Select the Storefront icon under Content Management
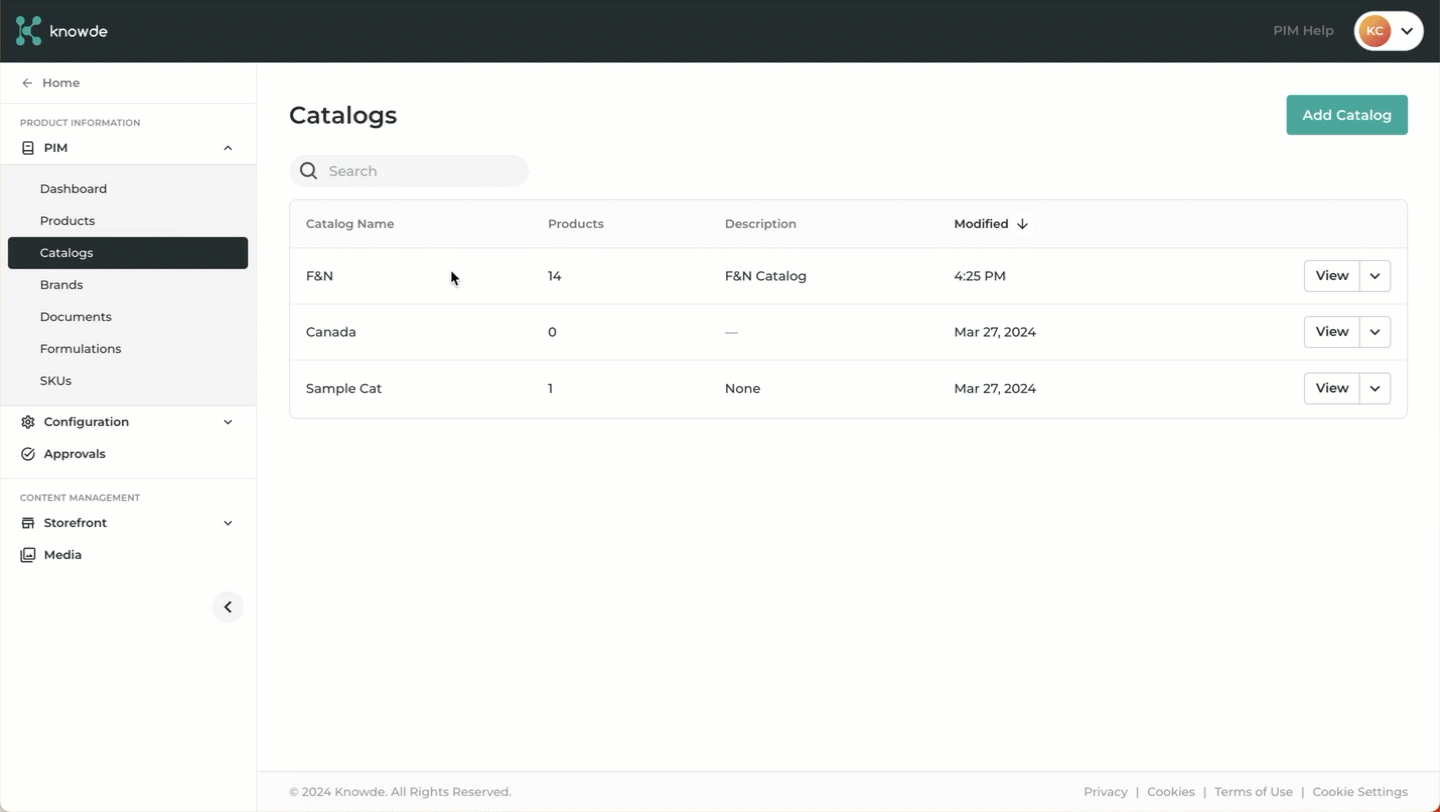This screenshot has width=1440, height=812. (x=27, y=522)
